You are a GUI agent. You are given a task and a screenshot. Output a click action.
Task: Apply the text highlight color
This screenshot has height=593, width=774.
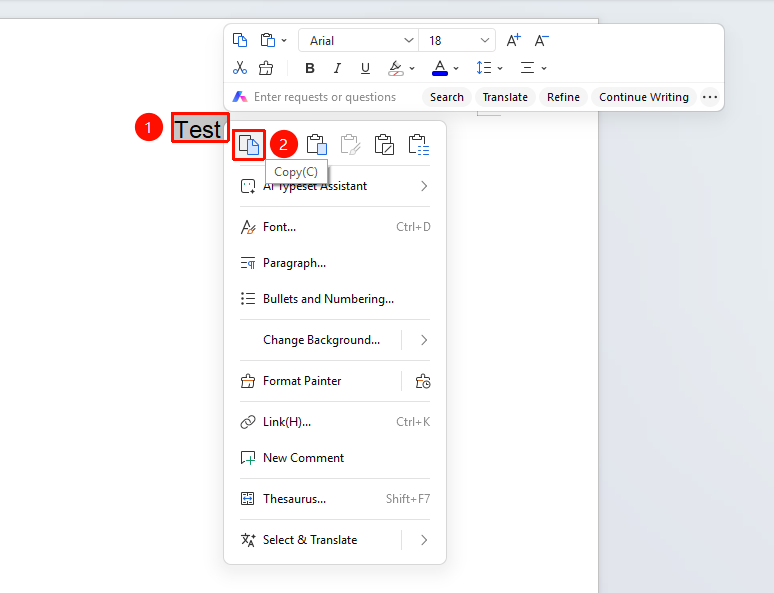[396, 68]
